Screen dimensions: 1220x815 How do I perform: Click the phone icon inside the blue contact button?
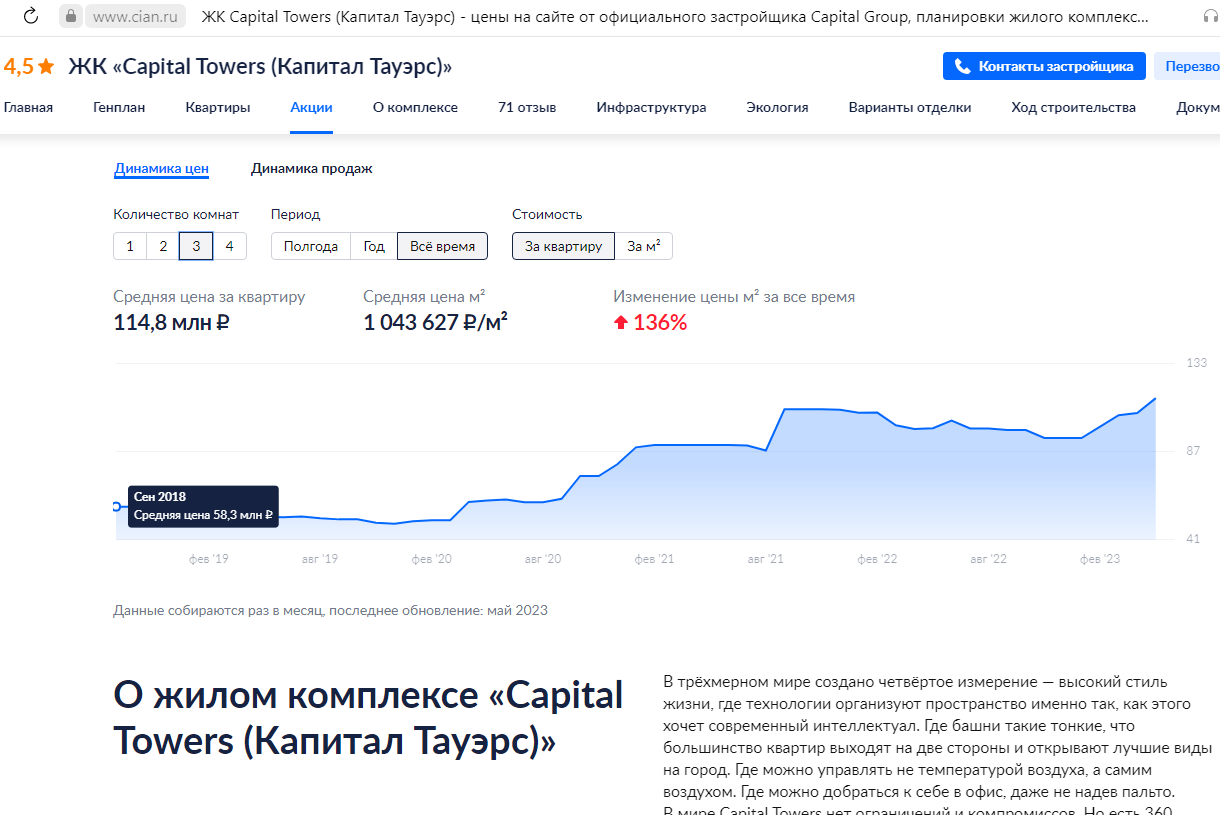pos(963,66)
